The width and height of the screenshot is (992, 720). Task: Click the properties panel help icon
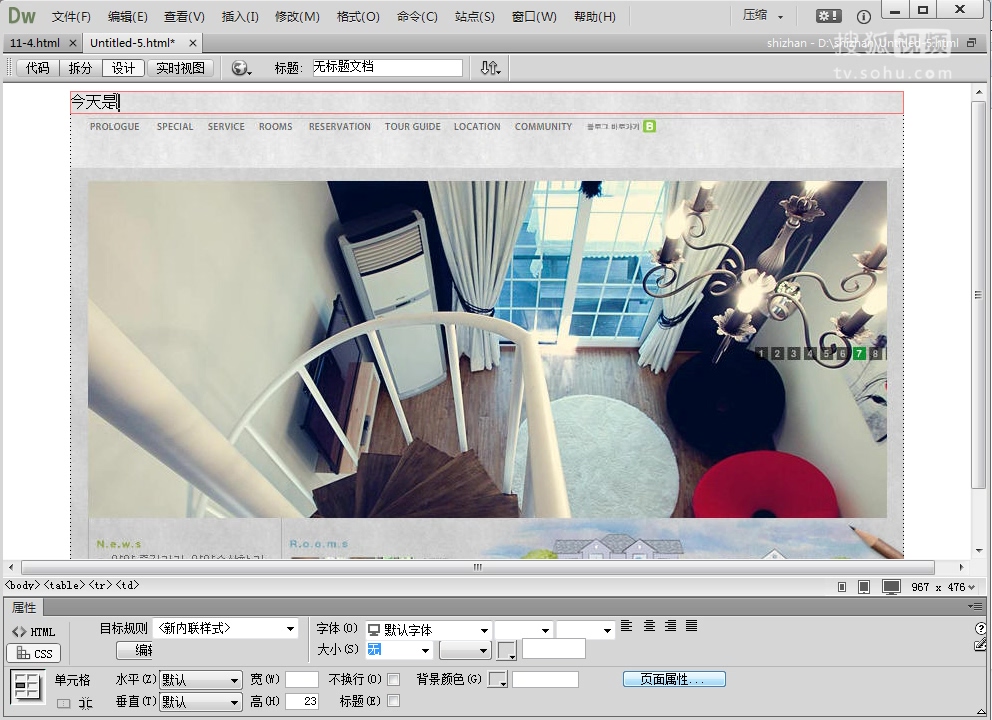(x=980, y=628)
